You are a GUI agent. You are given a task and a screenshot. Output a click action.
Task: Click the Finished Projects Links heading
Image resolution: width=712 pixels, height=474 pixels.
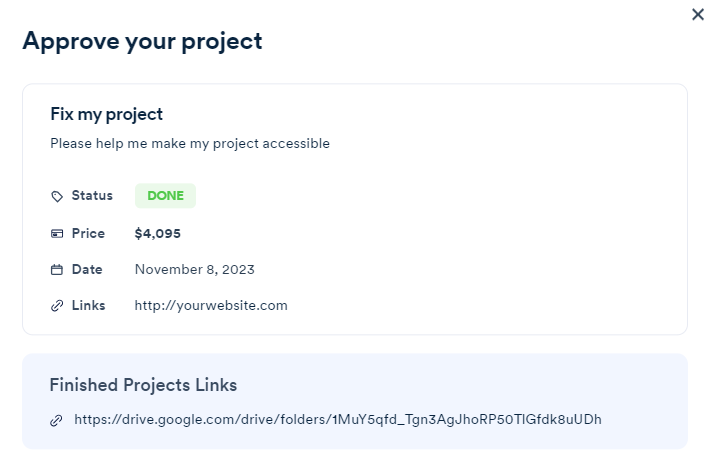pyautogui.click(x=143, y=385)
